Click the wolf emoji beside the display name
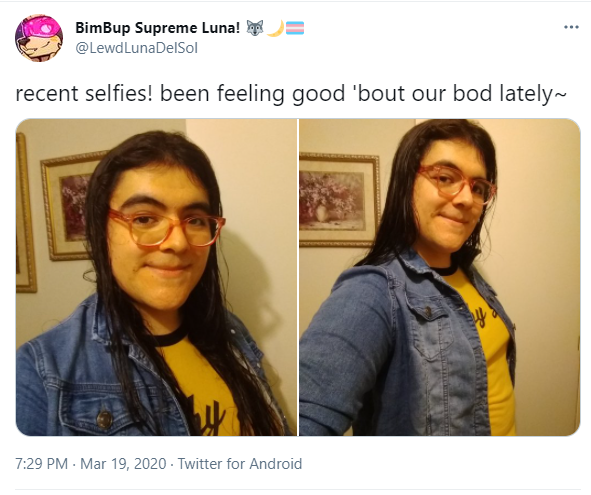The height and width of the screenshot is (495, 591). click(x=255, y=28)
